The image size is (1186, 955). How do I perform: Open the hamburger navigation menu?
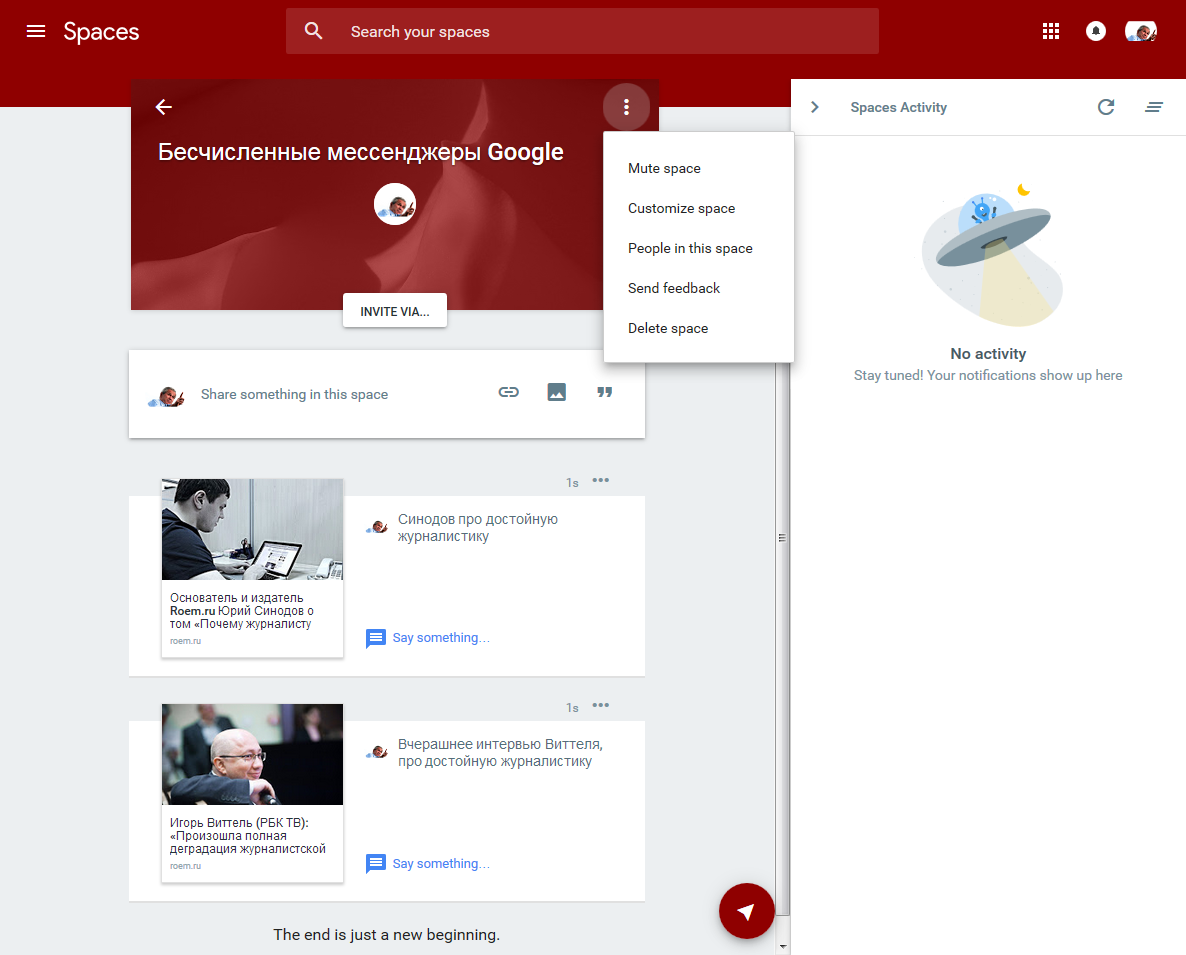click(x=36, y=31)
